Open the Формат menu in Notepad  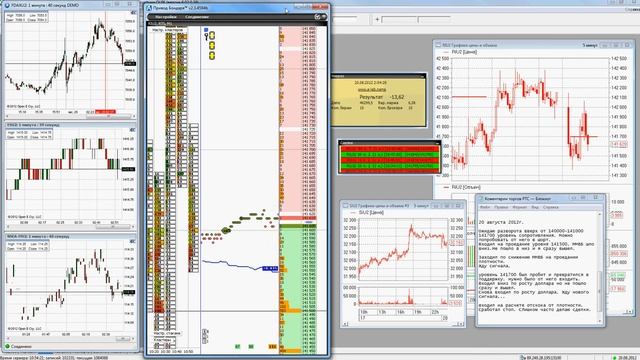[x=520, y=207]
